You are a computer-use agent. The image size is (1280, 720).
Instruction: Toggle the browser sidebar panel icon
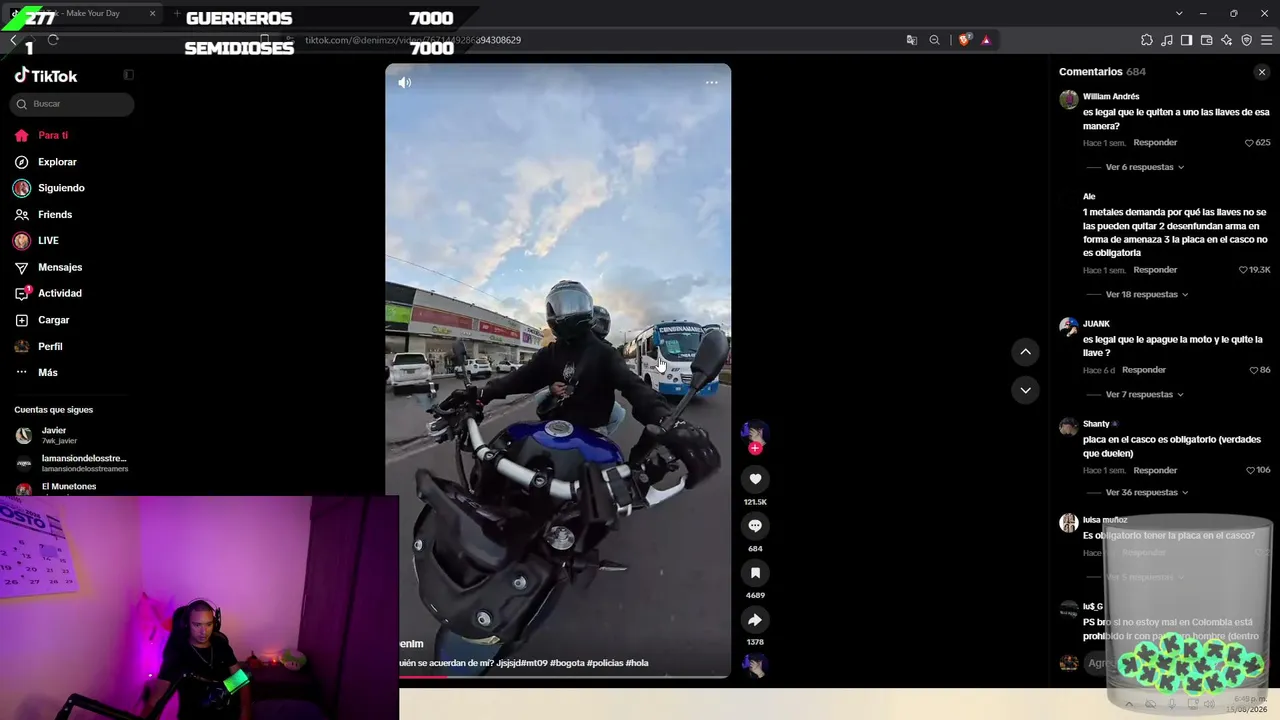coord(1186,40)
